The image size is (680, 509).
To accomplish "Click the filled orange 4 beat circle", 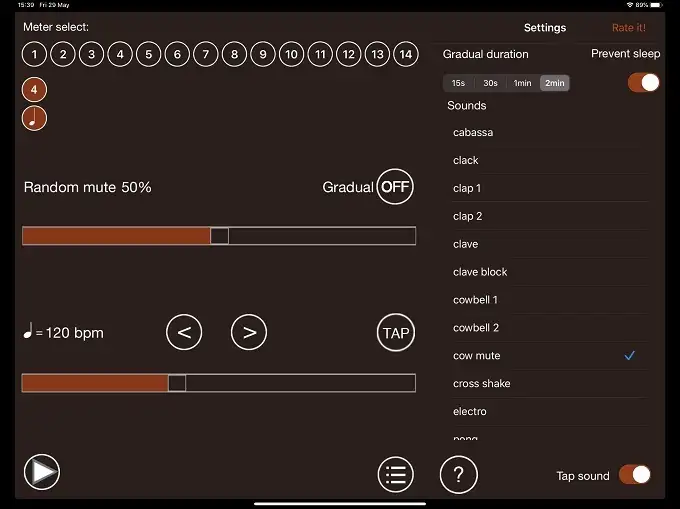I will 34,90.
